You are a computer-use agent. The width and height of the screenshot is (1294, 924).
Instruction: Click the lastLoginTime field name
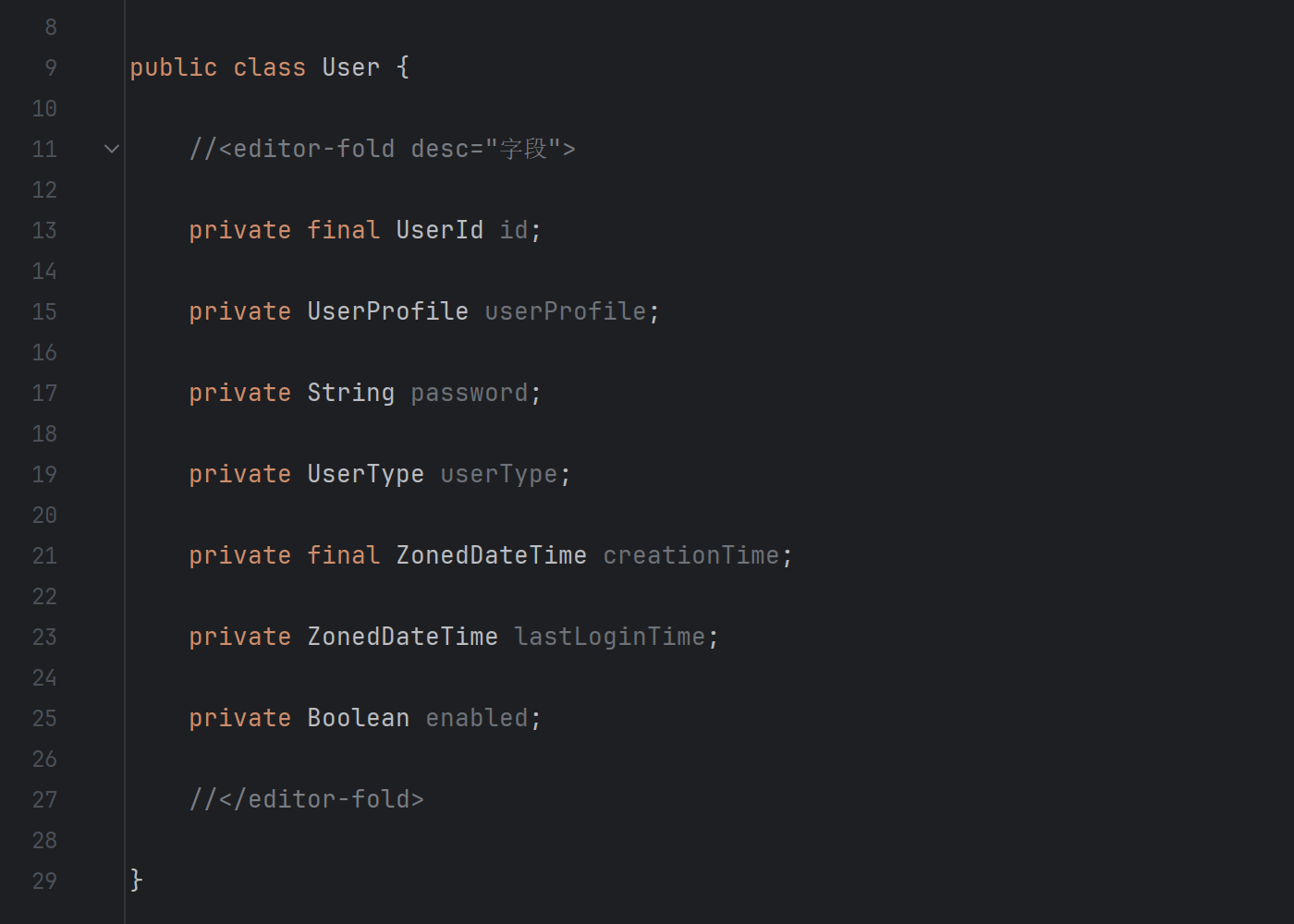coord(610,637)
